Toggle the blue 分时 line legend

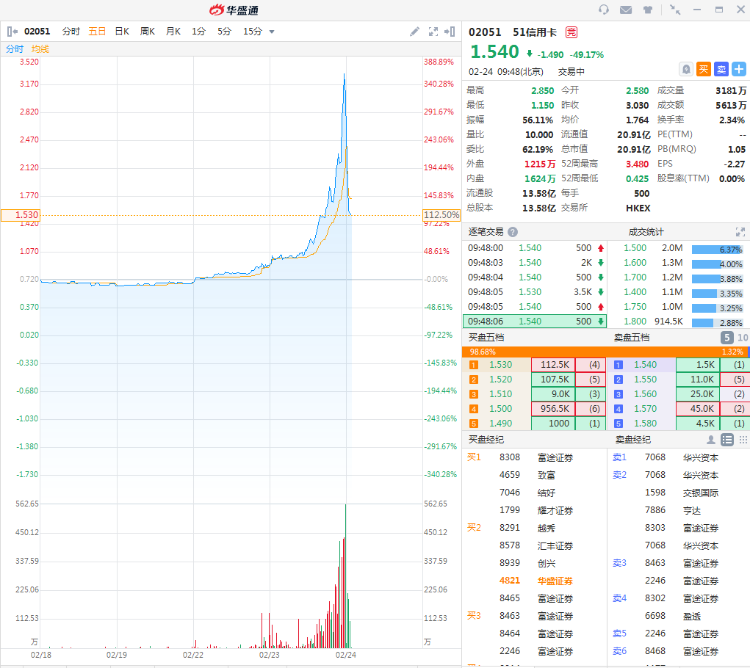[14, 49]
